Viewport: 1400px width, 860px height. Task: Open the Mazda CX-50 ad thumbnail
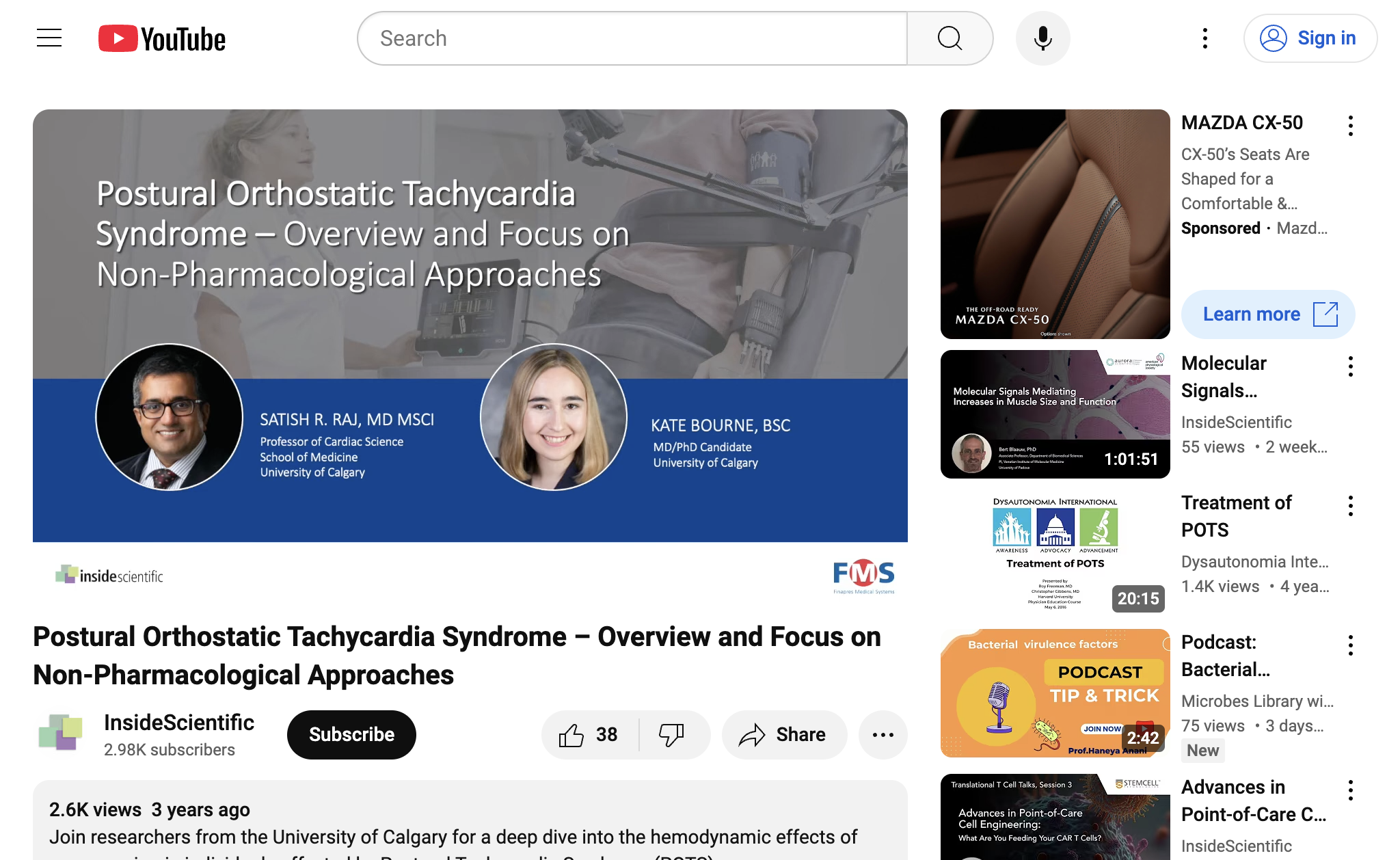[x=1055, y=224]
